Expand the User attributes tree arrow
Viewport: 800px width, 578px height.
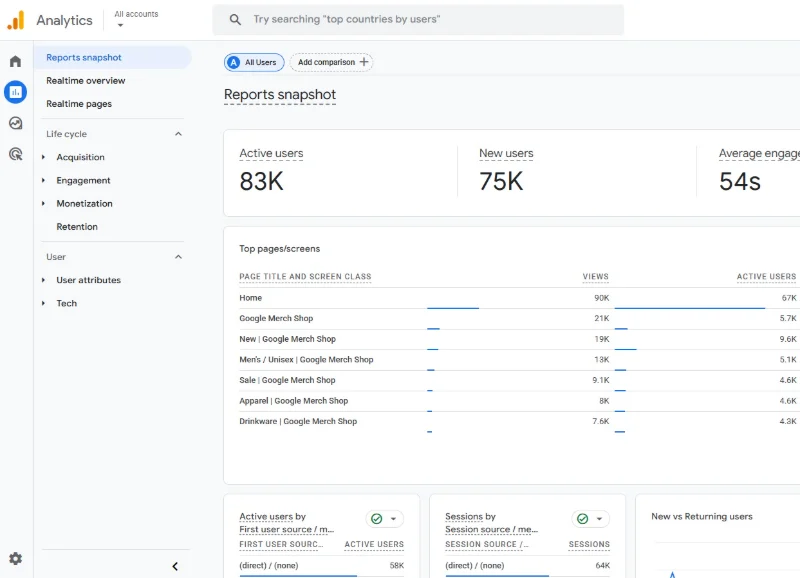[x=43, y=280]
